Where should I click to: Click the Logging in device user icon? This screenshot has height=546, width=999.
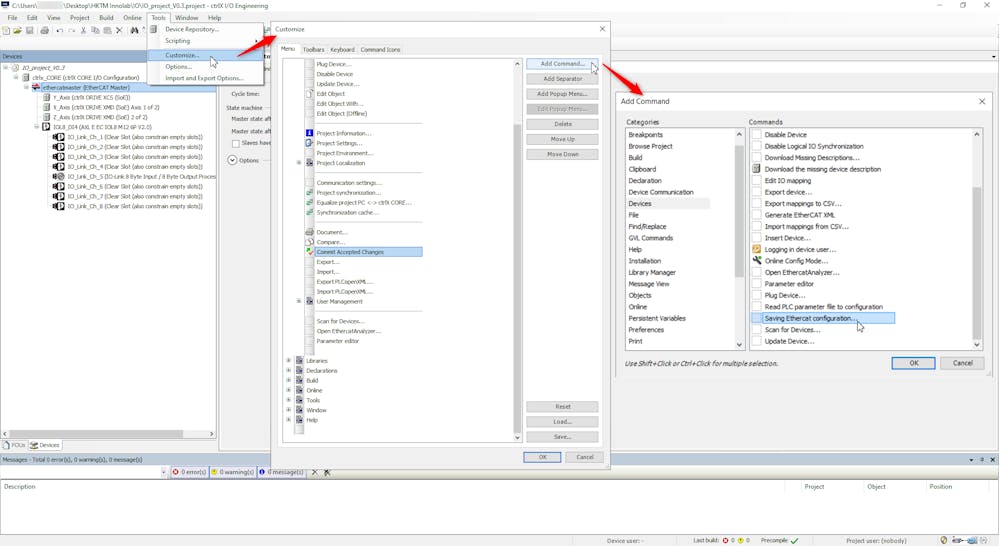(757, 249)
